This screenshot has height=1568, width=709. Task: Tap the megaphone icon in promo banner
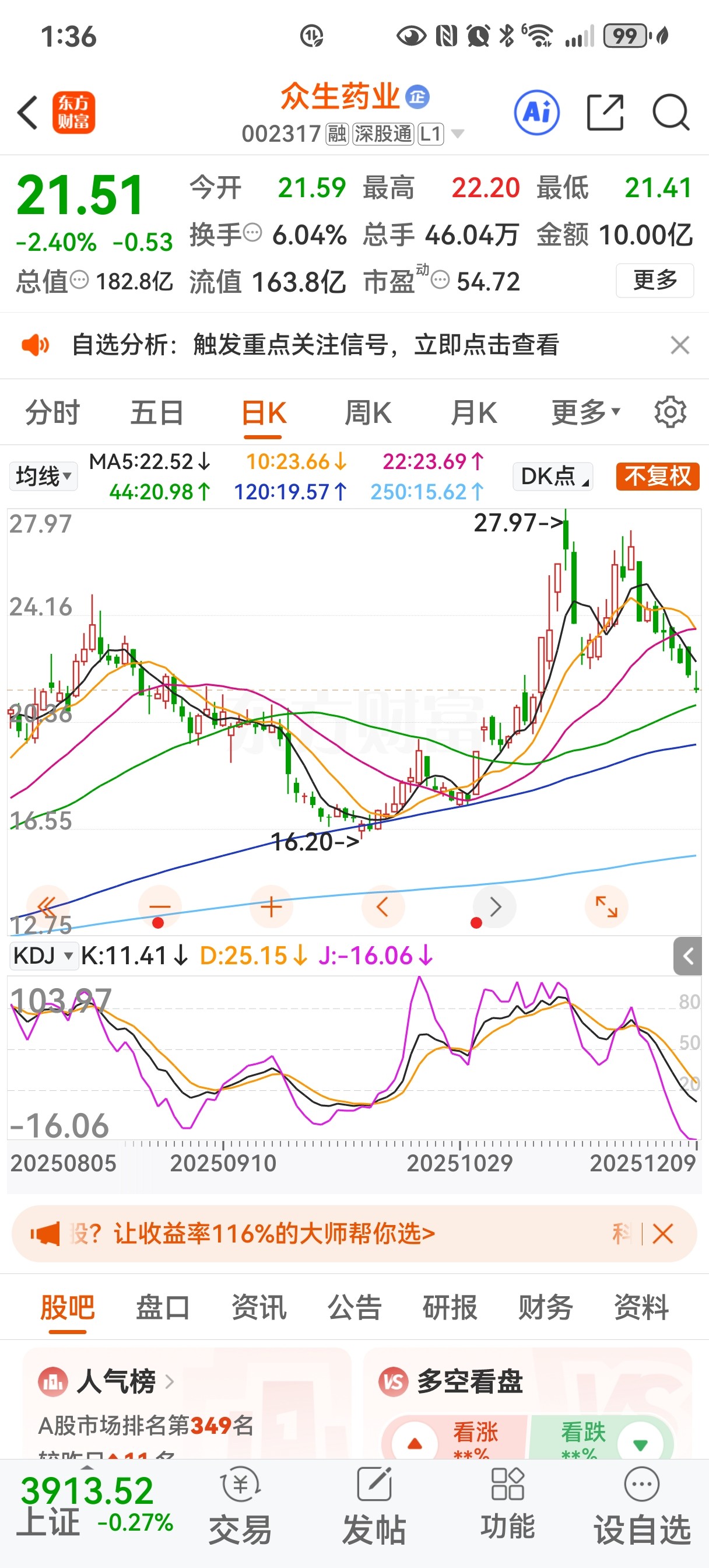pyautogui.click(x=45, y=1234)
